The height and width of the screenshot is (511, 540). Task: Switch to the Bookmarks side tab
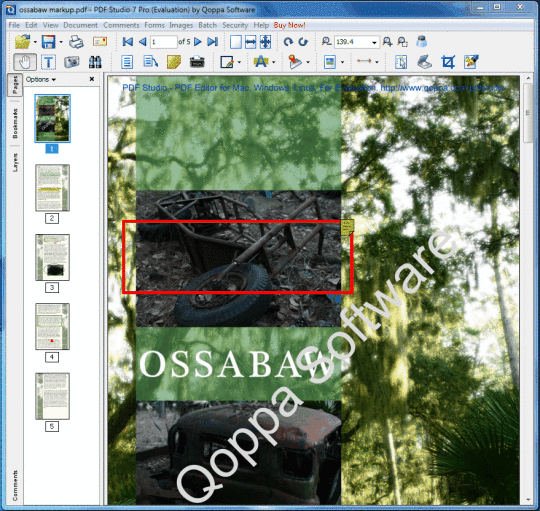click(15, 124)
